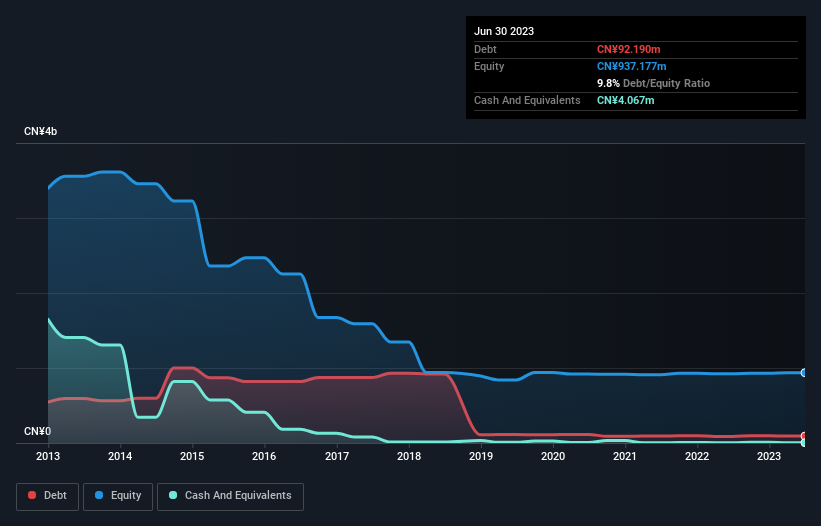Toggle the Equity series legend button
The height and width of the screenshot is (526, 821).
point(118,496)
